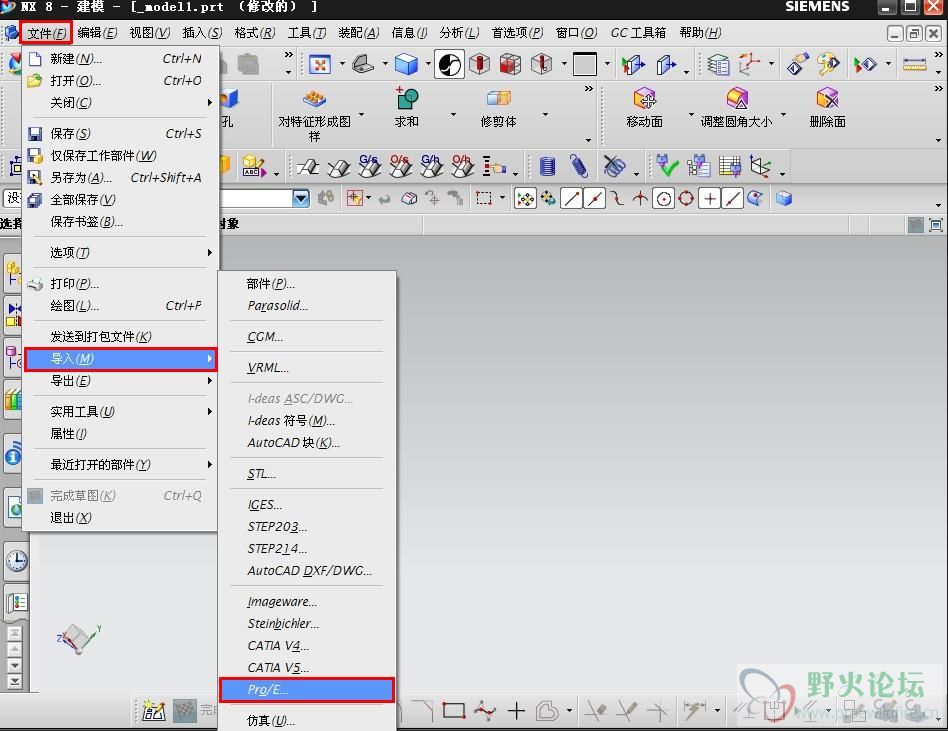This screenshot has width=948, height=731.
Task: Click 退出(X) to exit NX
Action: point(120,518)
